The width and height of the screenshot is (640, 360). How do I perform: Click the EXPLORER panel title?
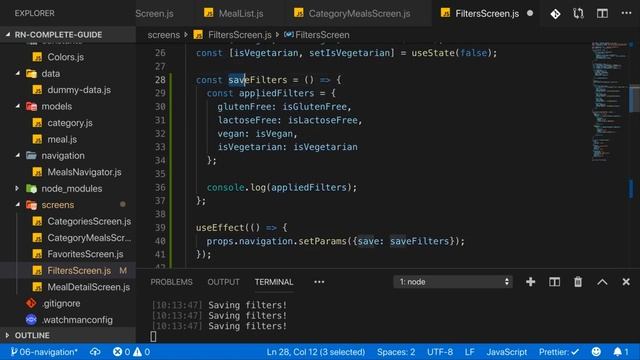coord(34,13)
